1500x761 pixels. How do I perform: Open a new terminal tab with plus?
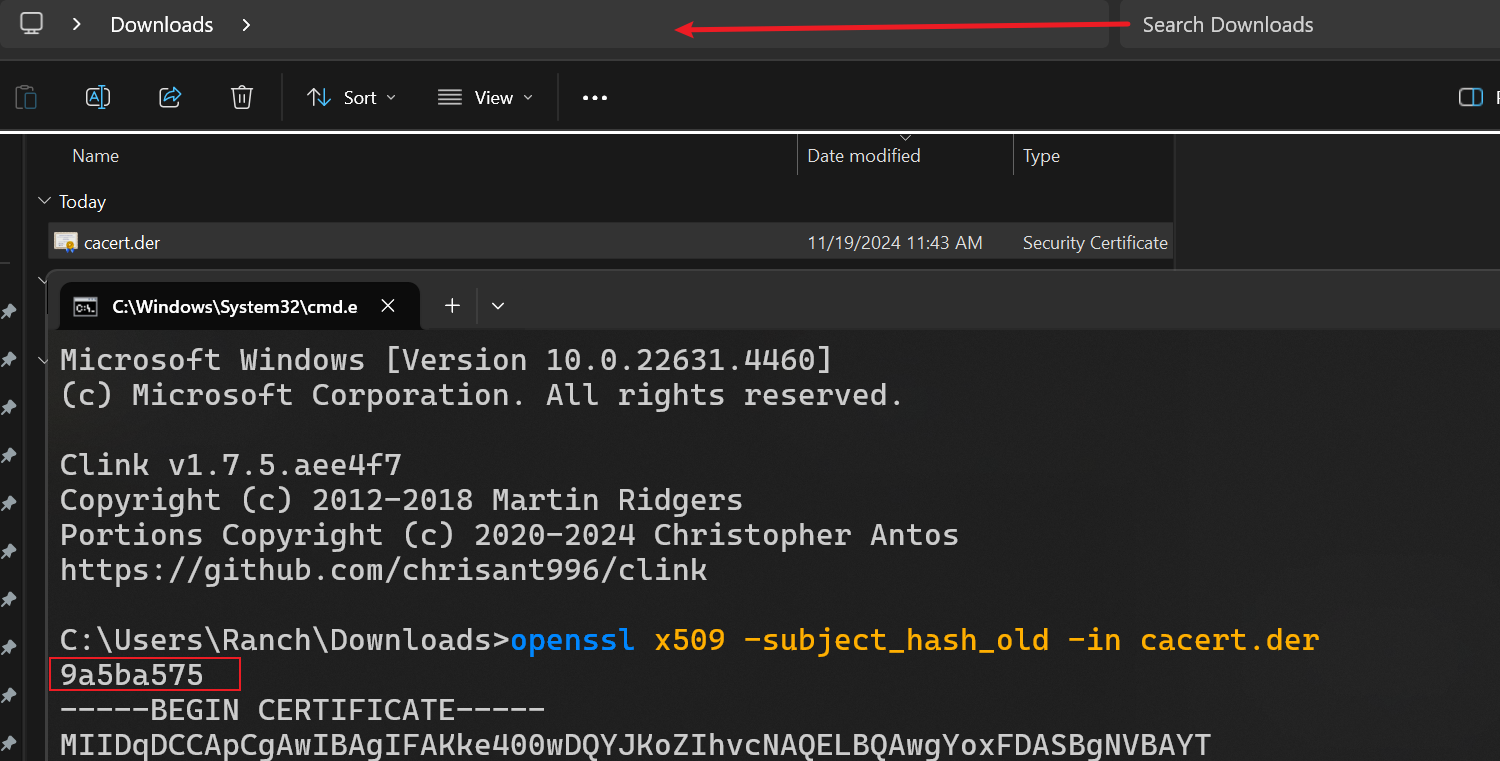pos(452,306)
